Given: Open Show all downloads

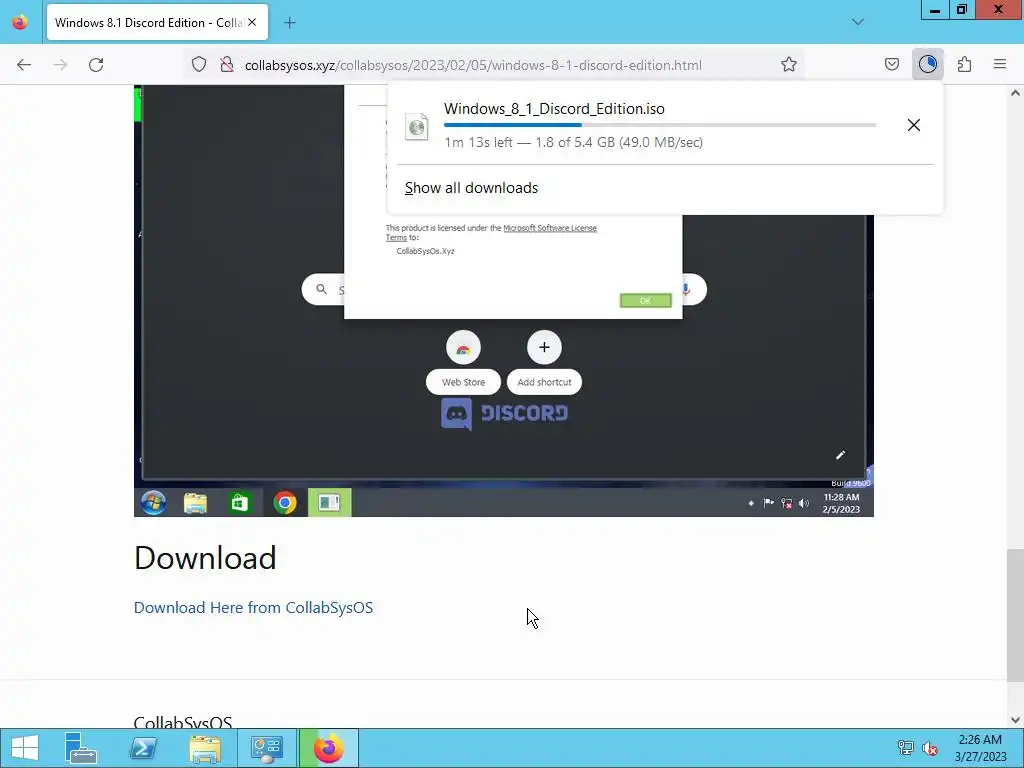Looking at the screenshot, I should click(472, 188).
